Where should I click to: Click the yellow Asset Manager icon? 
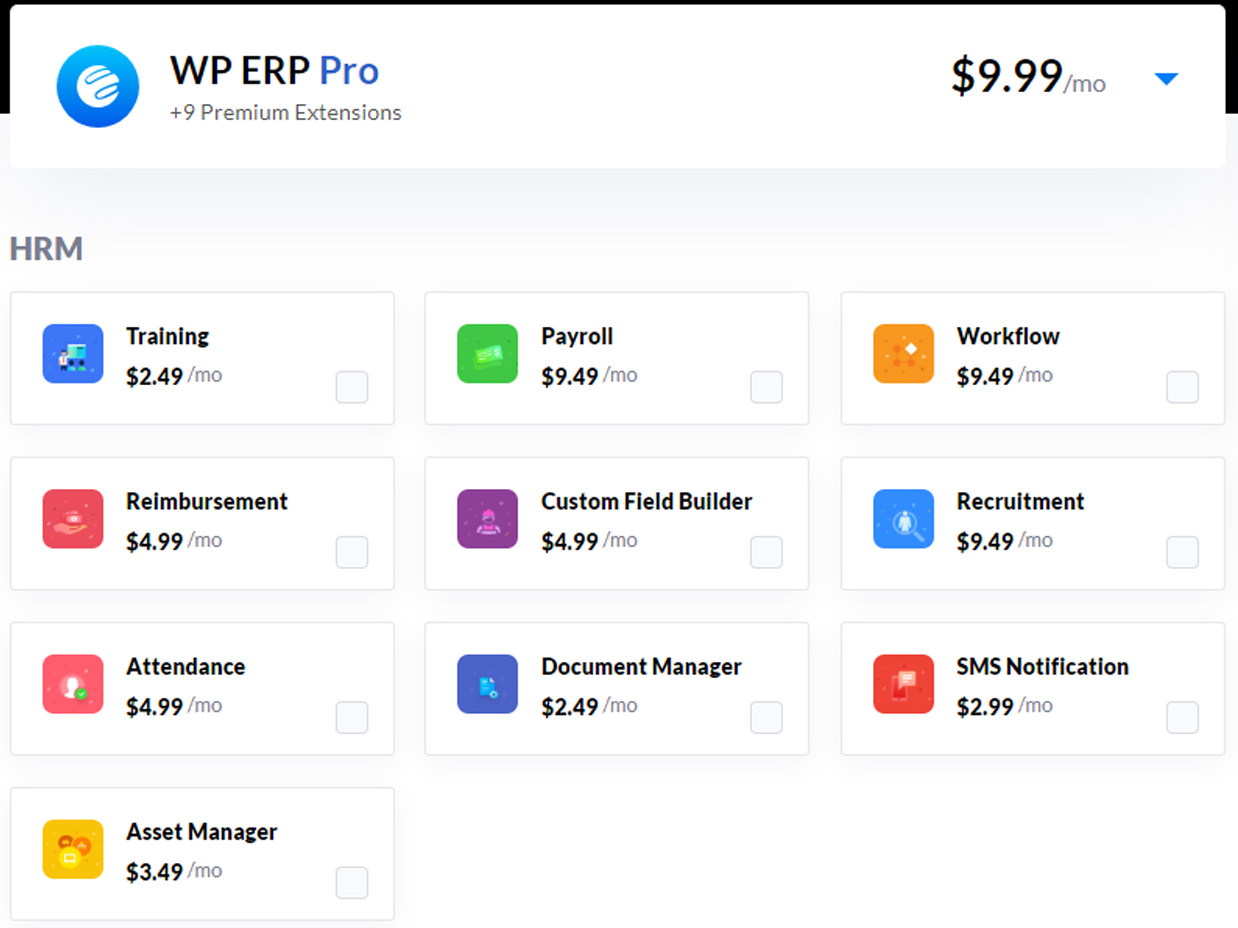pyautogui.click(x=73, y=849)
